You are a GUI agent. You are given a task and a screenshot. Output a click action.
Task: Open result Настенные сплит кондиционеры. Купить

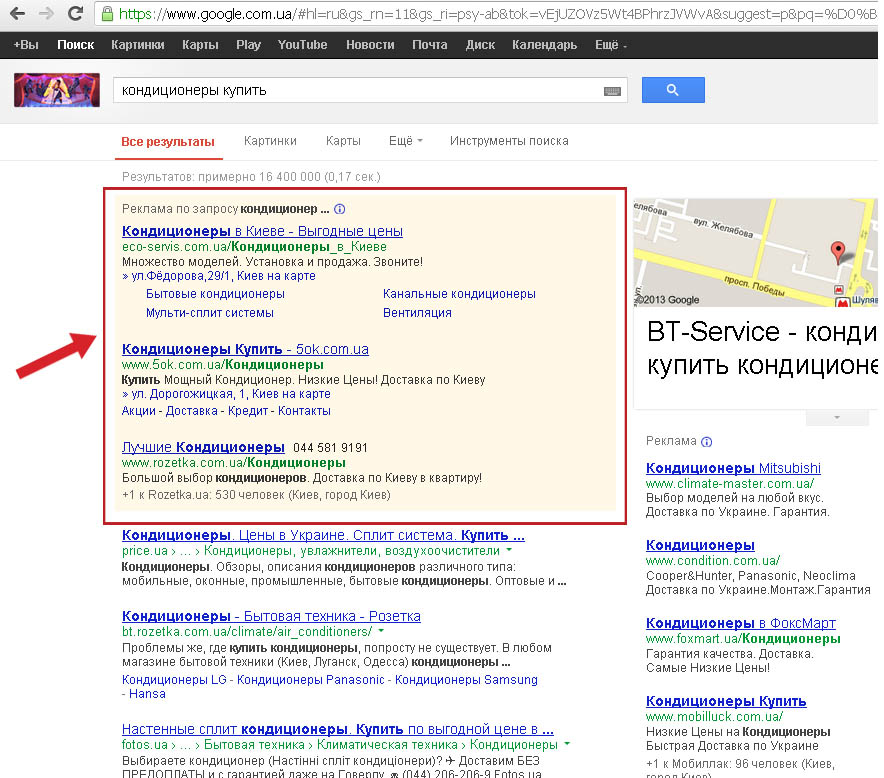click(x=338, y=729)
